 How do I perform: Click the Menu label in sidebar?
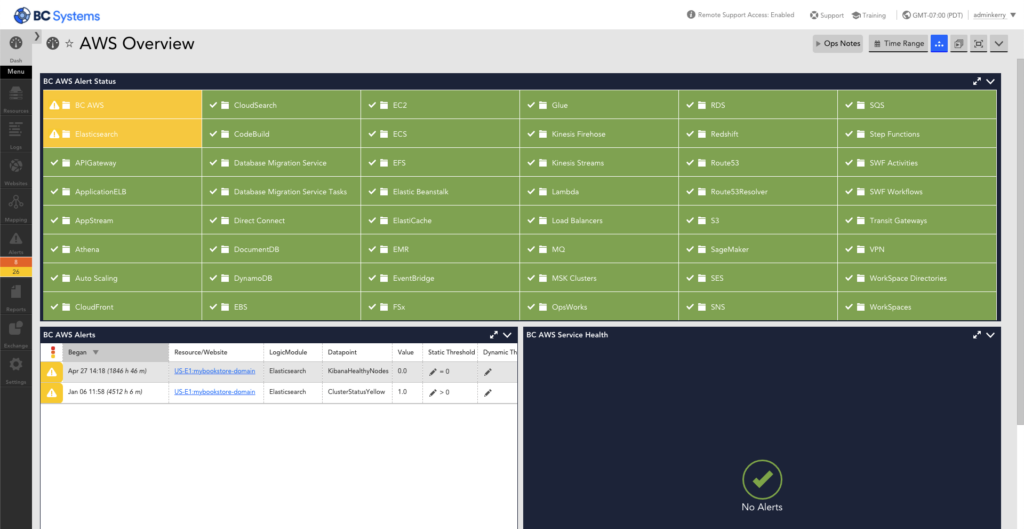pyautogui.click(x=16, y=72)
